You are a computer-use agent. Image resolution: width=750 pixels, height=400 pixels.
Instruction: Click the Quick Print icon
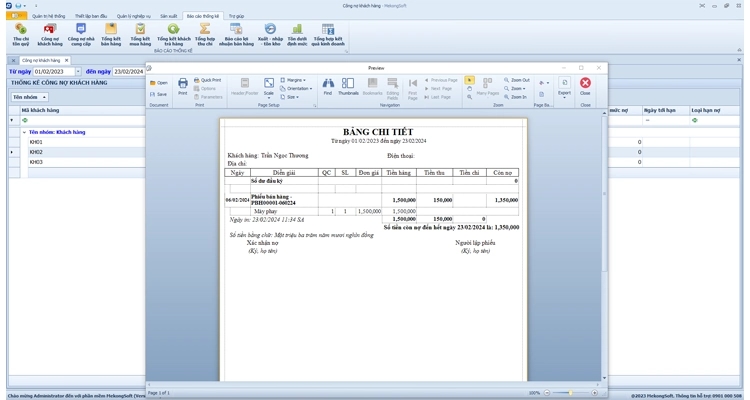coord(209,79)
